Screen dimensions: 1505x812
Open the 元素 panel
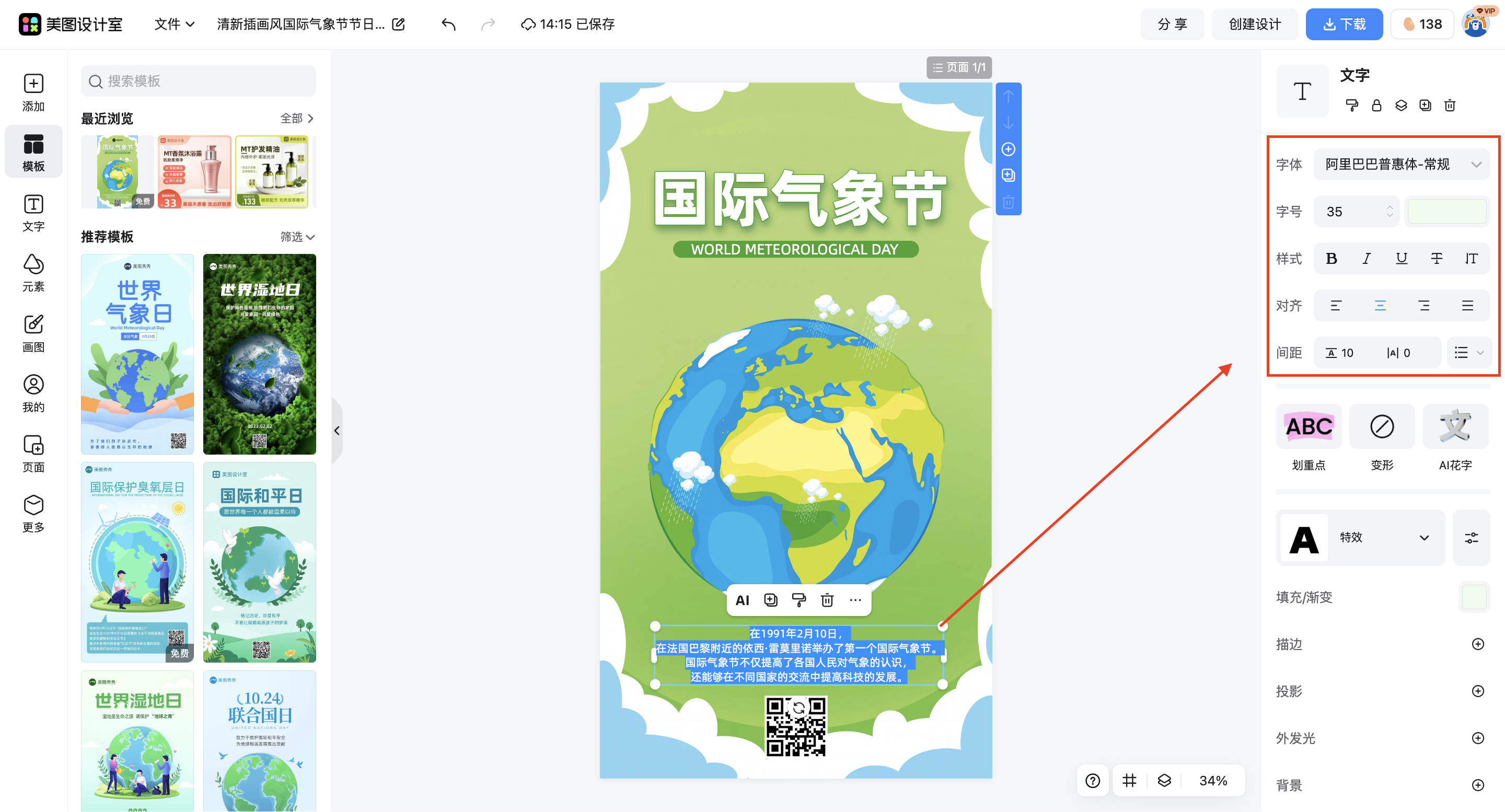click(x=33, y=272)
